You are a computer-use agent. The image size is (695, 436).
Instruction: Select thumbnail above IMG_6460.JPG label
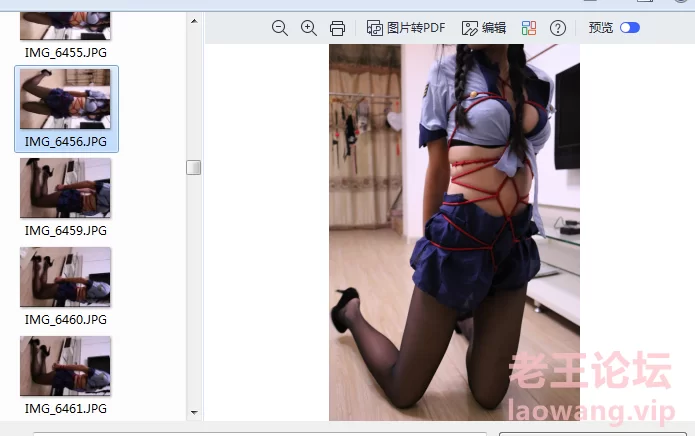click(x=65, y=277)
